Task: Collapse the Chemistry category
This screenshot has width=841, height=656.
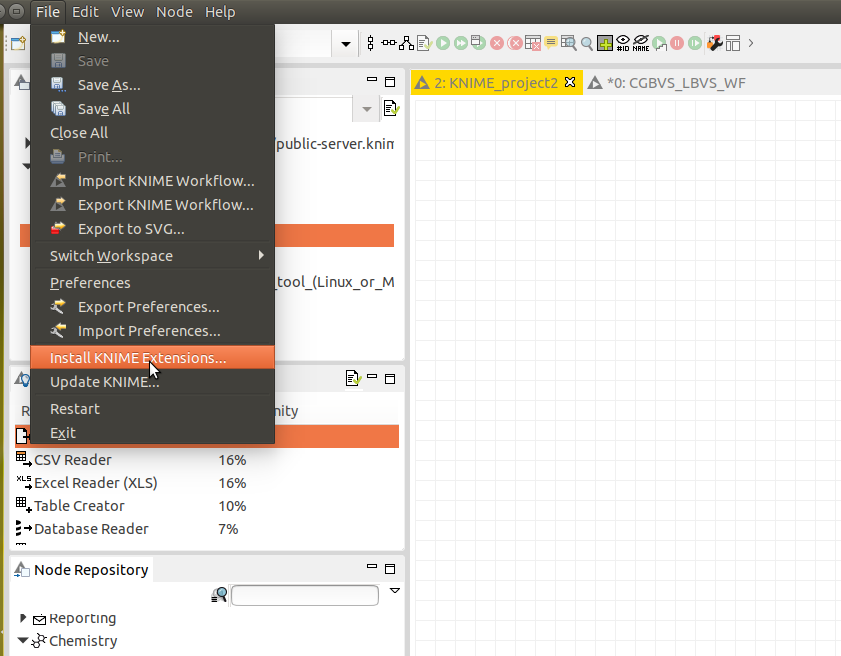Action: pyautogui.click(x=23, y=640)
